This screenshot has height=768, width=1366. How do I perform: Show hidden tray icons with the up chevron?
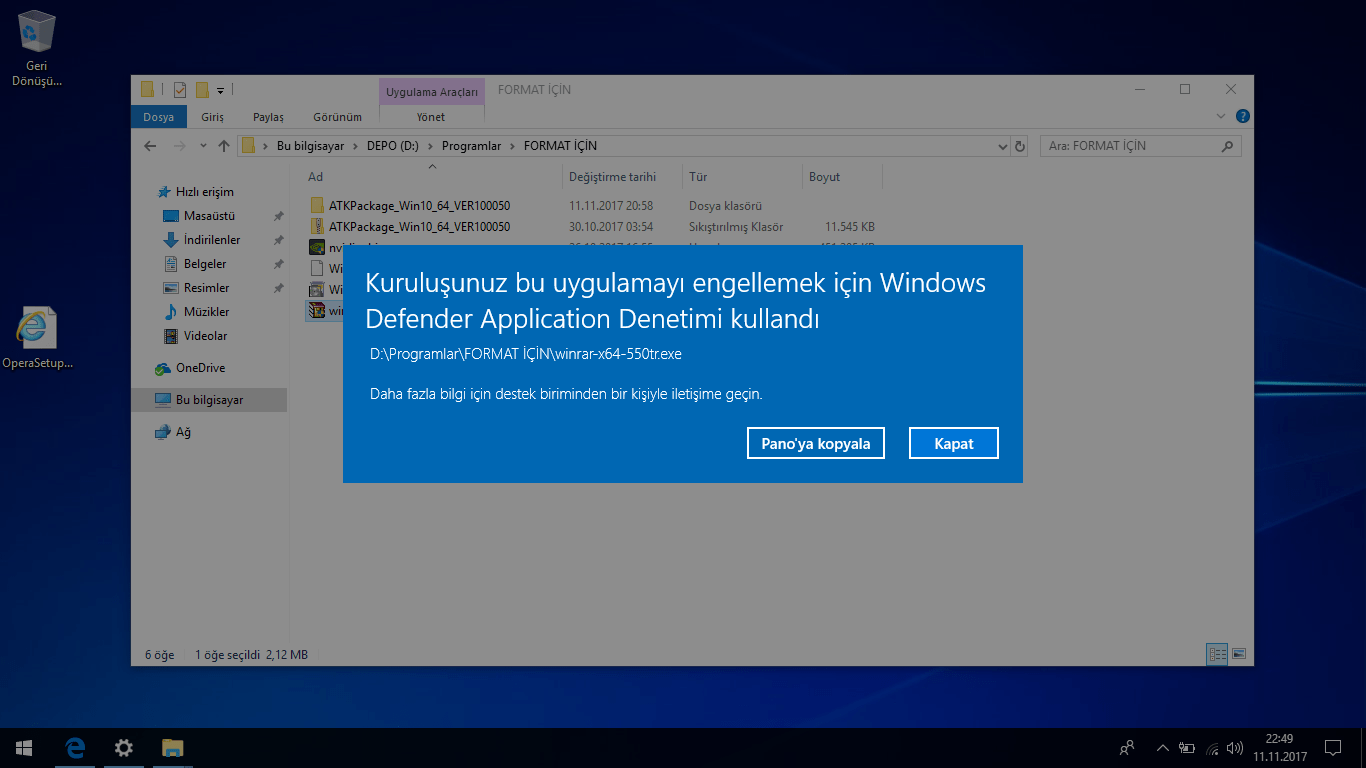point(1162,747)
